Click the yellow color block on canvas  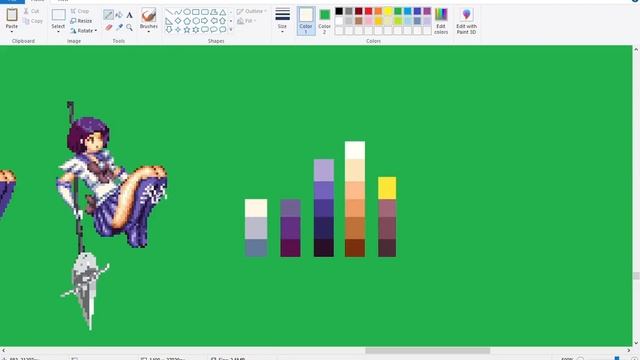[387, 188]
